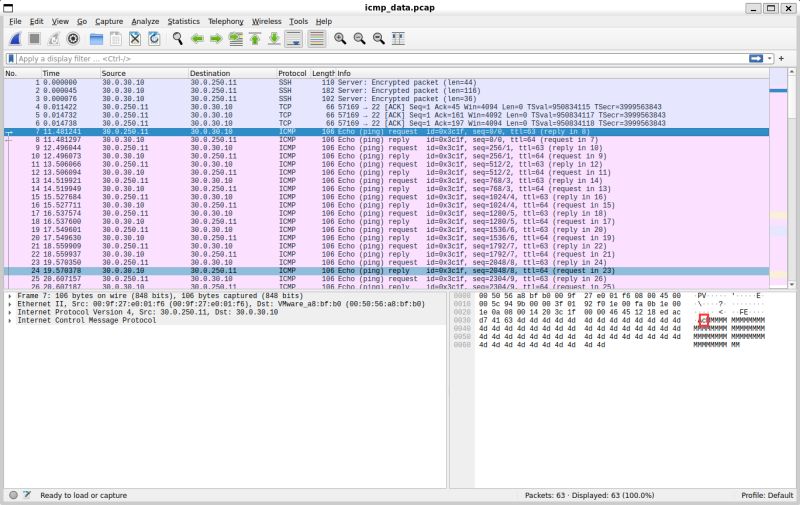Screen dimensions: 800x505
Task: Open display filter history dropdown arrow
Action: pos(769,59)
